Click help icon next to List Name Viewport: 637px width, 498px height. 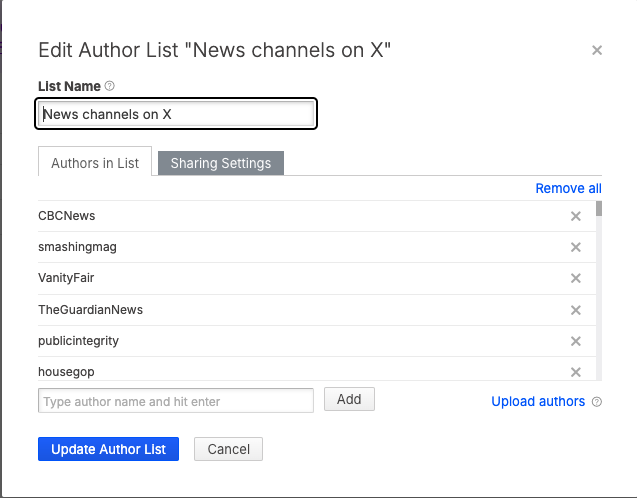pyautogui.click(x=110, y=86)
